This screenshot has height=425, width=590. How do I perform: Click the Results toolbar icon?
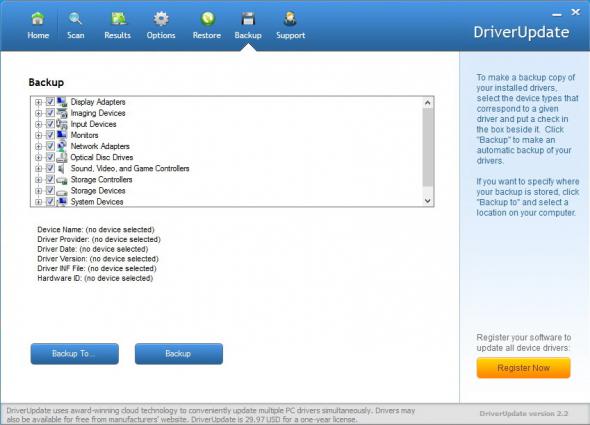click(119, 18)
